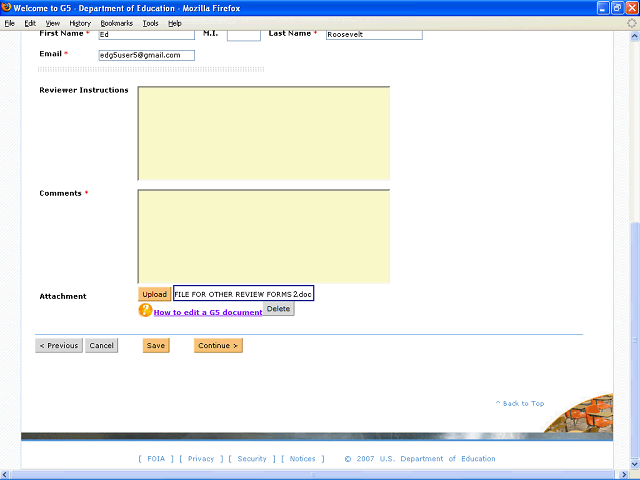Click the loading throbber icon in menu bar
640x480 pixels.
click(631, 23)
